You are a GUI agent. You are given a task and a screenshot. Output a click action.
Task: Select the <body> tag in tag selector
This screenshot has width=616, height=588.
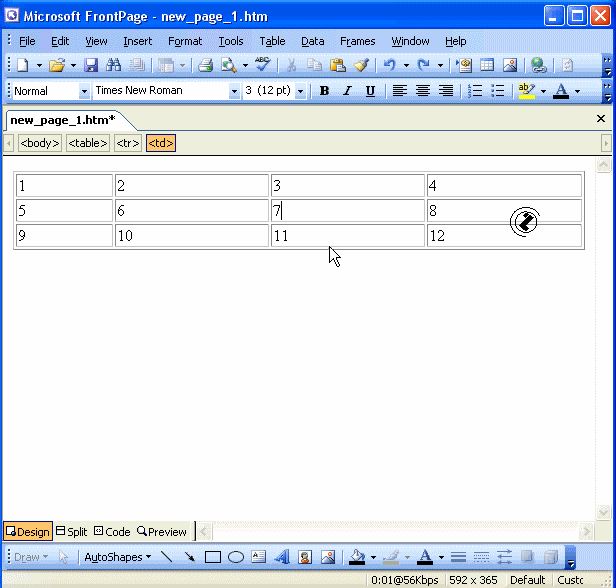[40, 143]
